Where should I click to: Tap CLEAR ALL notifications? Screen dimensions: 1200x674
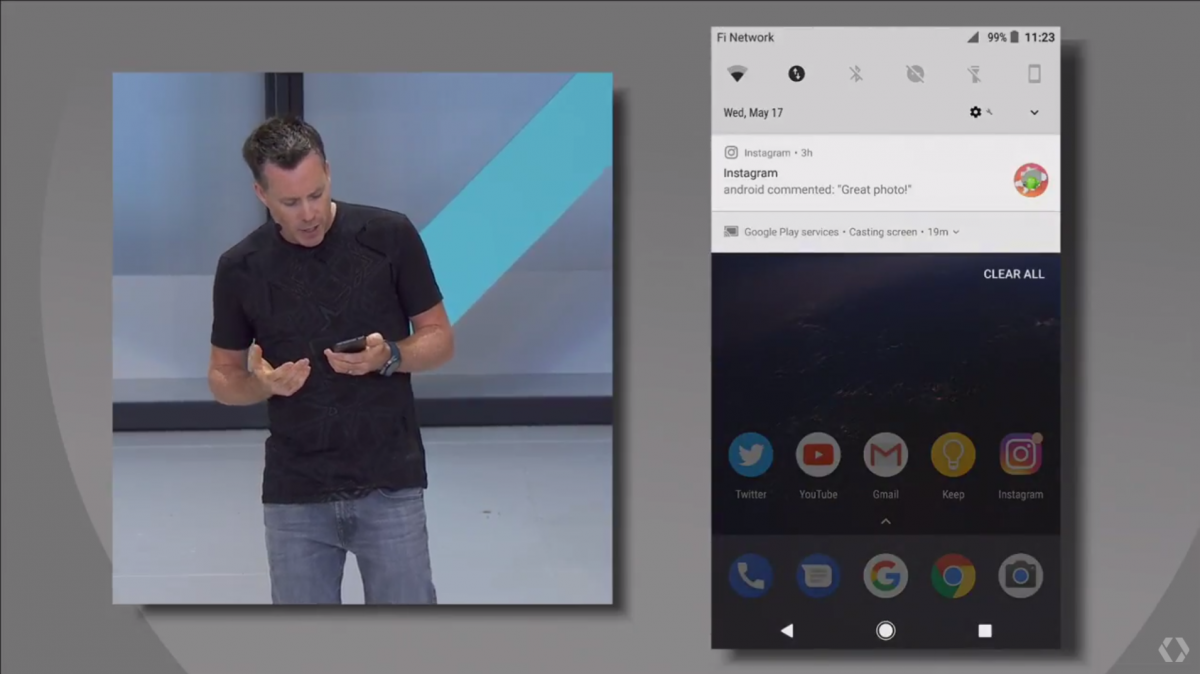click(x=1014, y=274)
